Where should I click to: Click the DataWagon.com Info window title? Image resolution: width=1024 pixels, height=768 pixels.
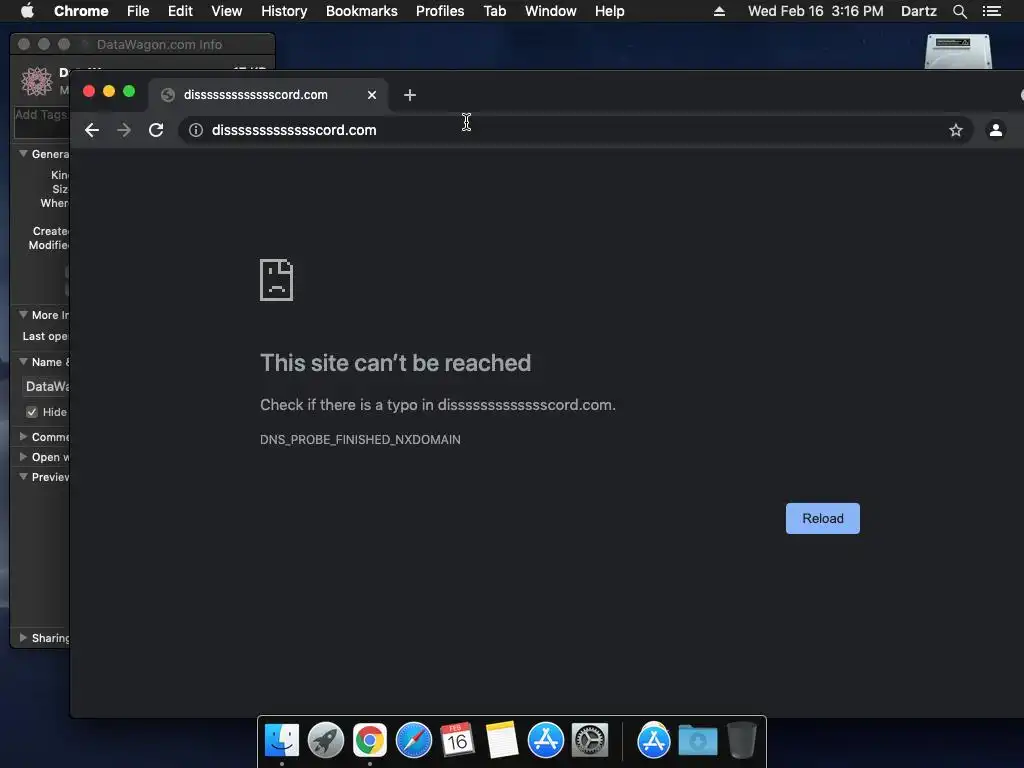pyautogui.click(x=159, y=44)
